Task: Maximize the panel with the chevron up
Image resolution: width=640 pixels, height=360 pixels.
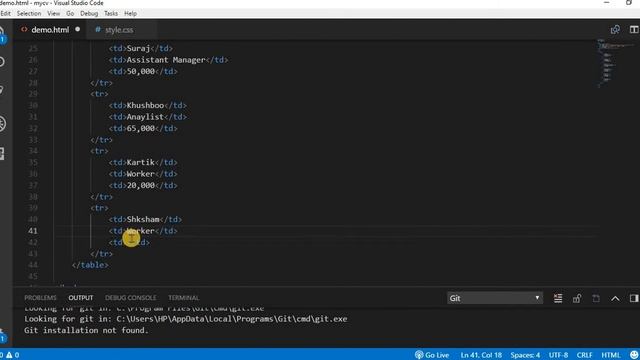Action: pyautogui.click(x=615, y=298)
